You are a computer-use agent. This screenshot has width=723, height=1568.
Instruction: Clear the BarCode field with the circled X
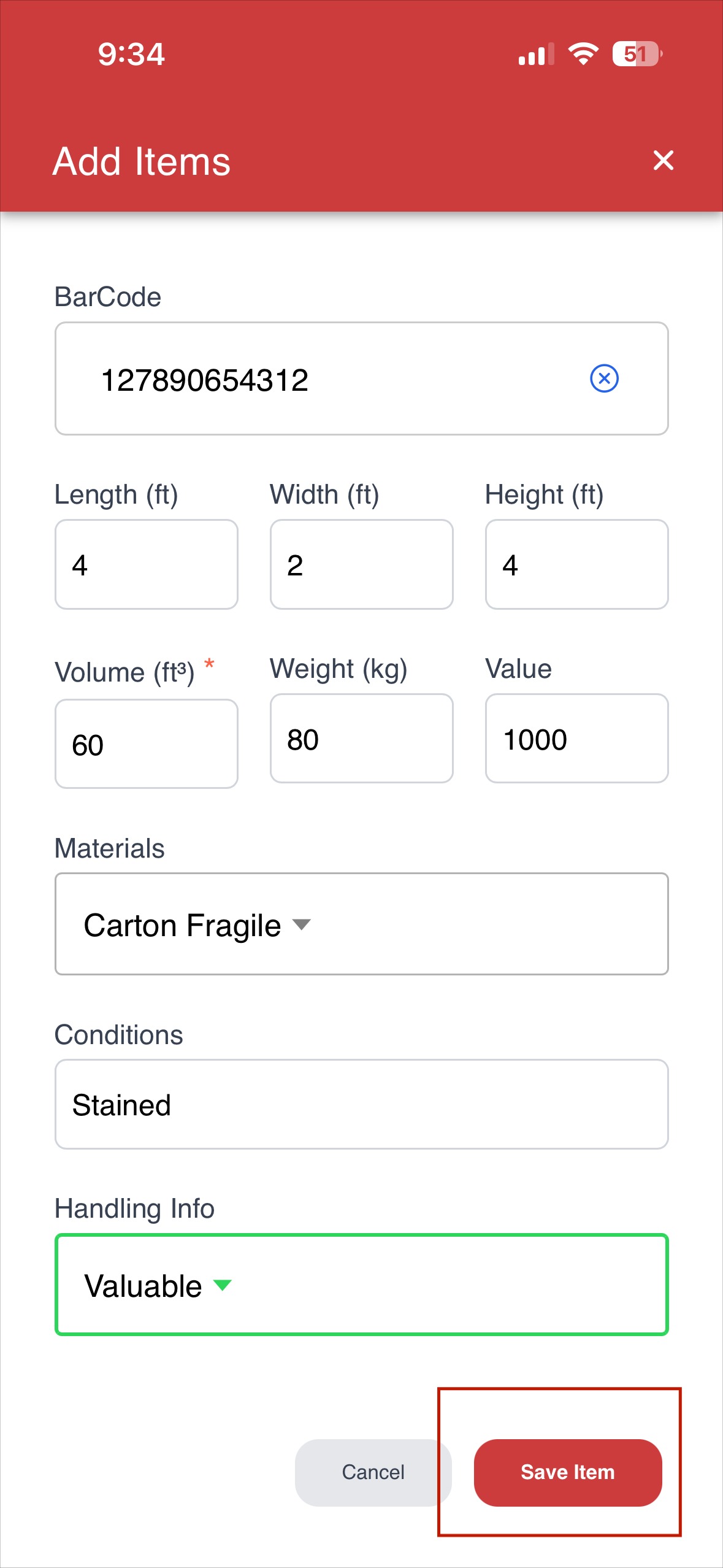[x=604, y=378]
